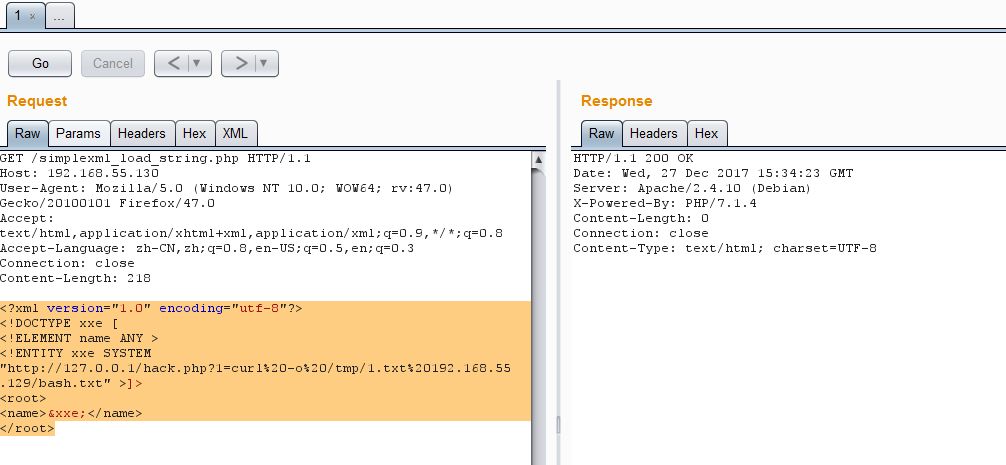Open the forward-history dropdown arrow

[264, 63]
